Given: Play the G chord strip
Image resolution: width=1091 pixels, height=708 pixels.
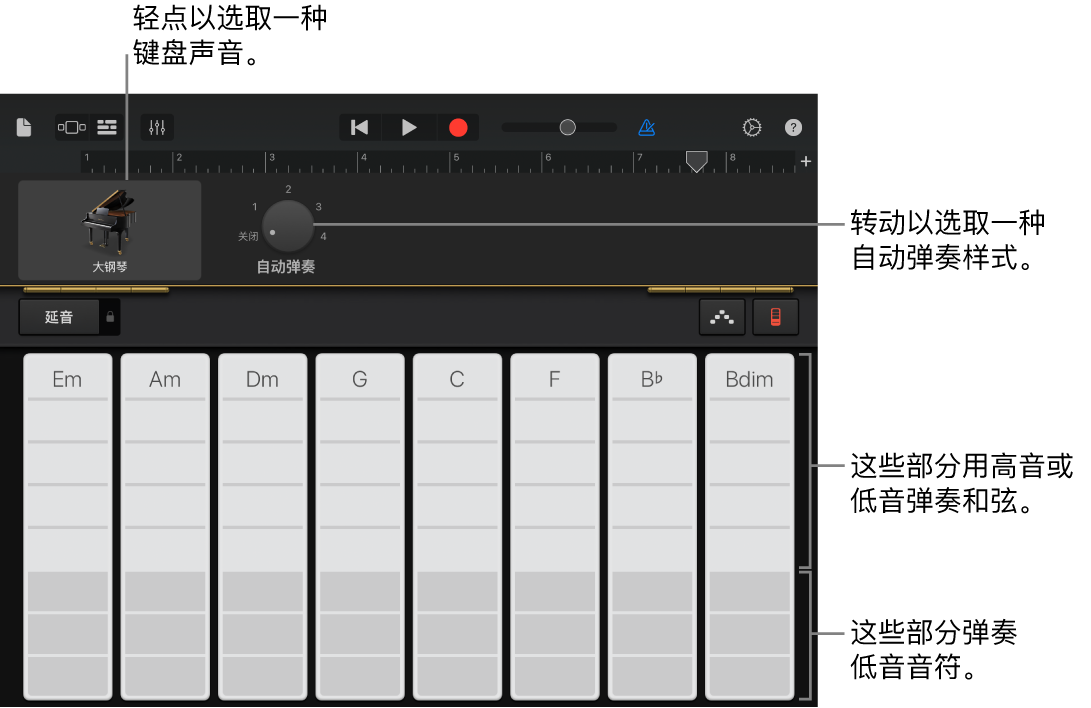Looking at the screenshot, I should click(360, 526).
